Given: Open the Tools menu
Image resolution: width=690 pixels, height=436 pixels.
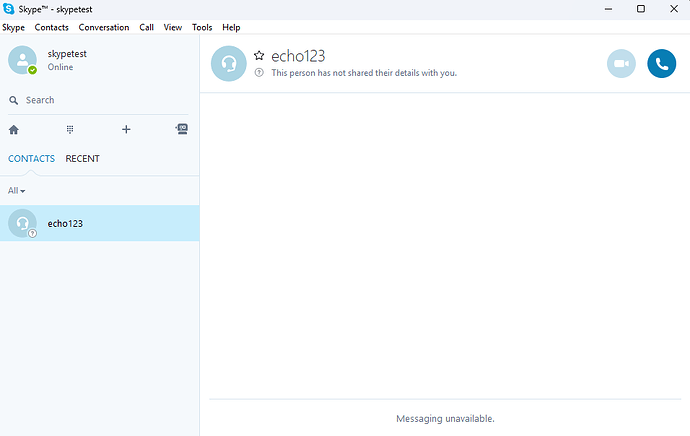Looking at the screenshot, I should 202,27.
